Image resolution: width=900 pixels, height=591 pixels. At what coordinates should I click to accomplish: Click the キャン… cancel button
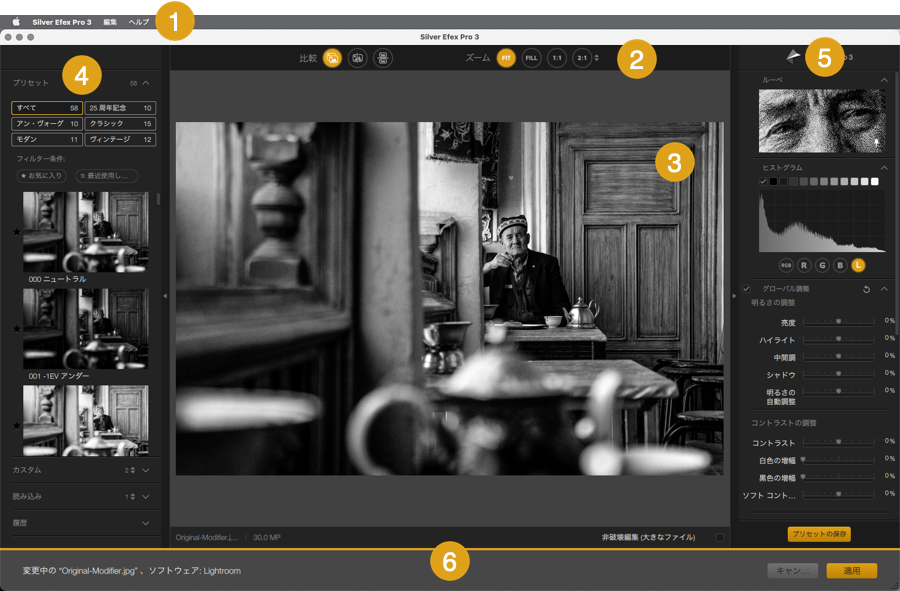click(x=793, y=571)
